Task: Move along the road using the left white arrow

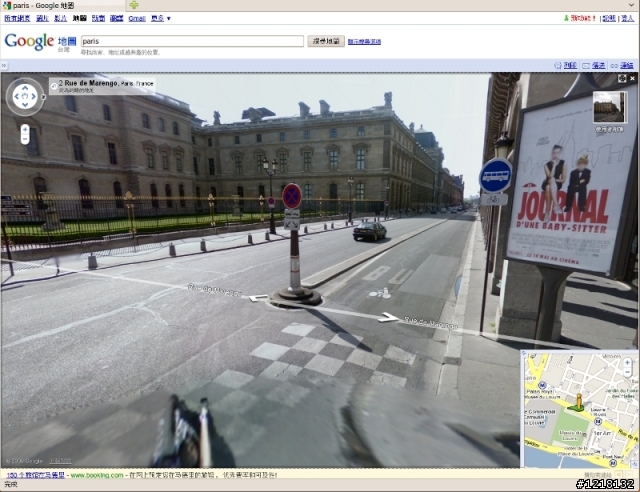Action: pos(258,298)
